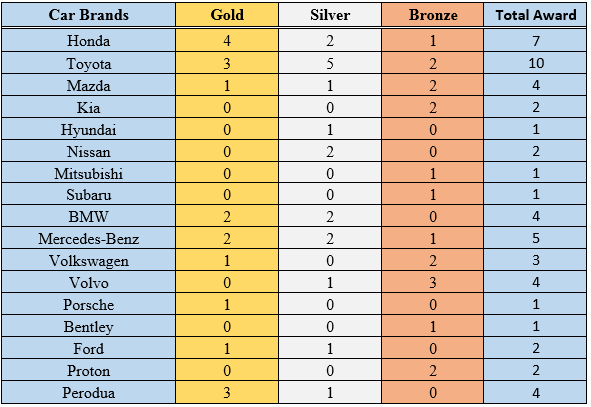Click the Proton brand cell
591x407 pixels.
(89, 370)
